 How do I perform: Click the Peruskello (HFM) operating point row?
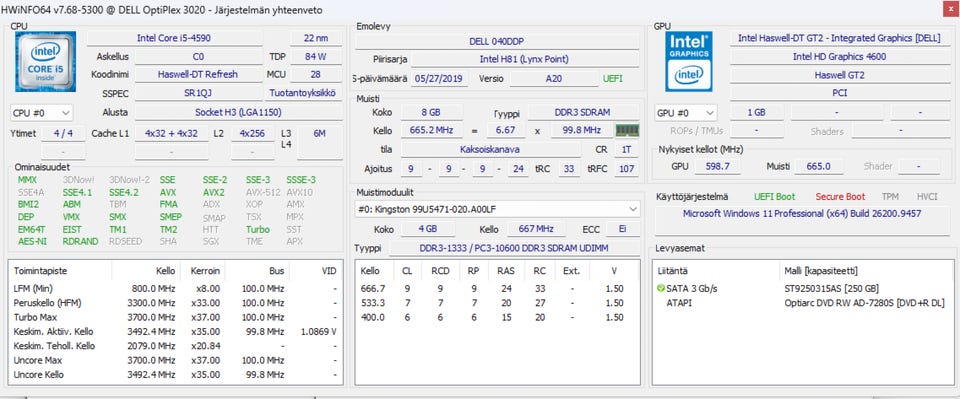176,303
